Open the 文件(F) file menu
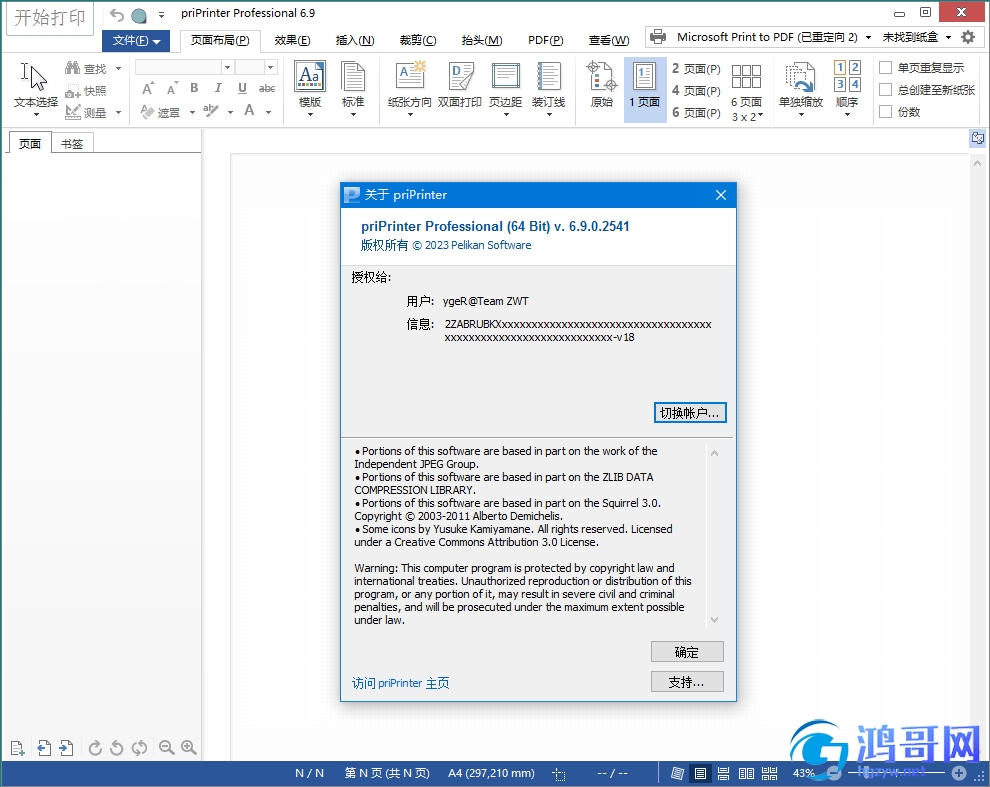 (136, 41)
